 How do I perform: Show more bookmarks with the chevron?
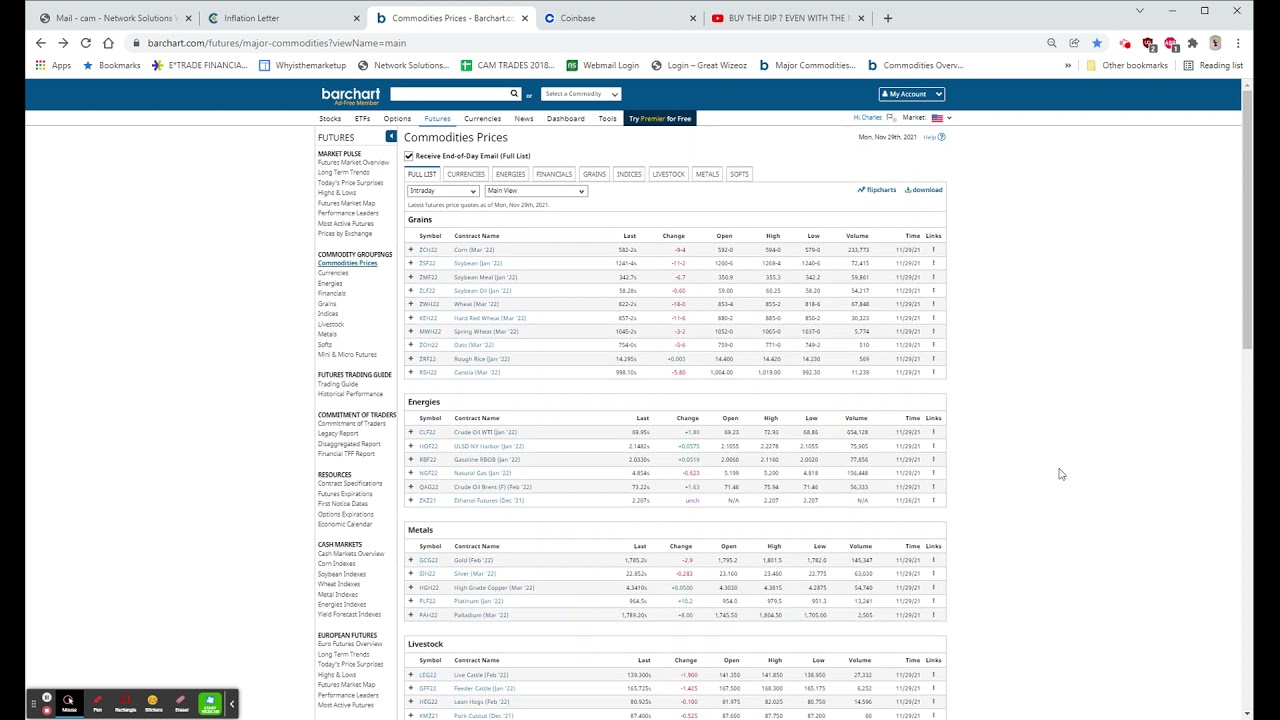coord(1068,65)
